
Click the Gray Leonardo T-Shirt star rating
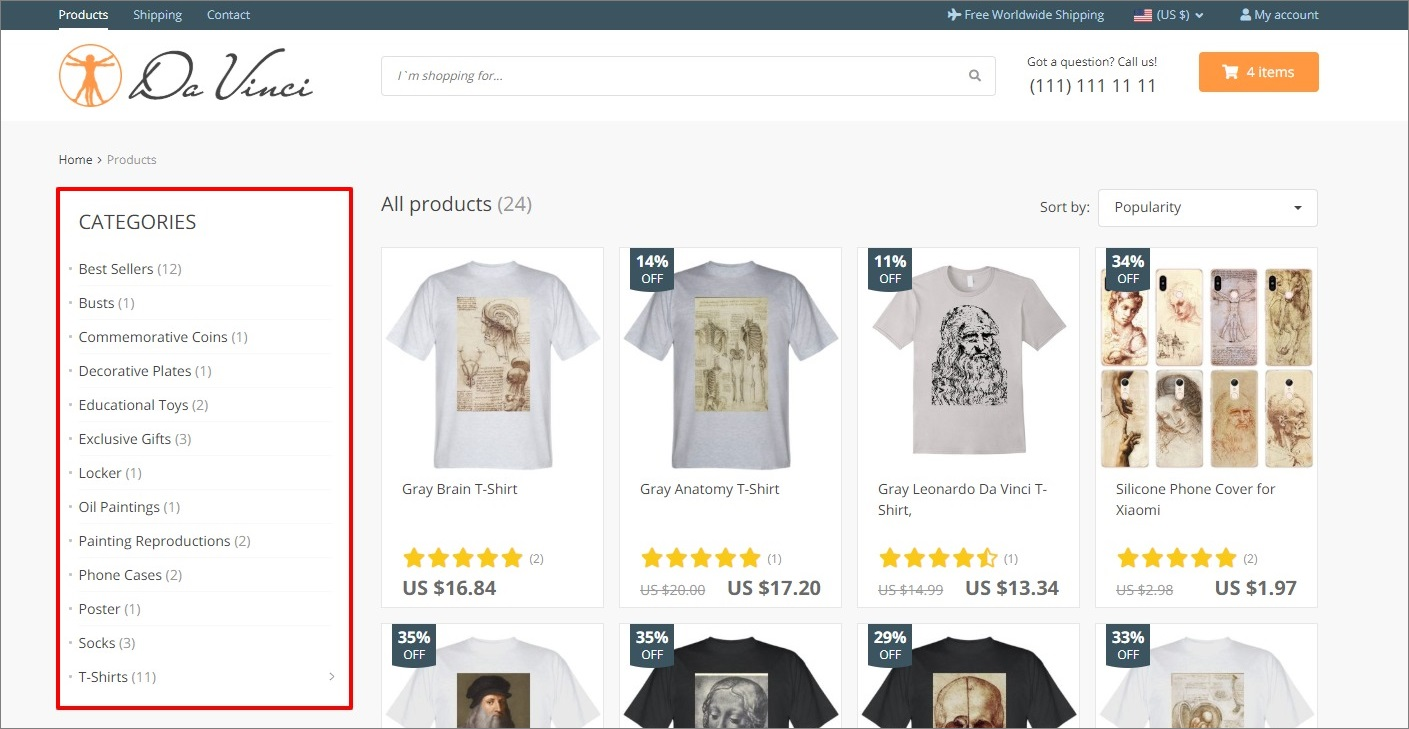939,558
